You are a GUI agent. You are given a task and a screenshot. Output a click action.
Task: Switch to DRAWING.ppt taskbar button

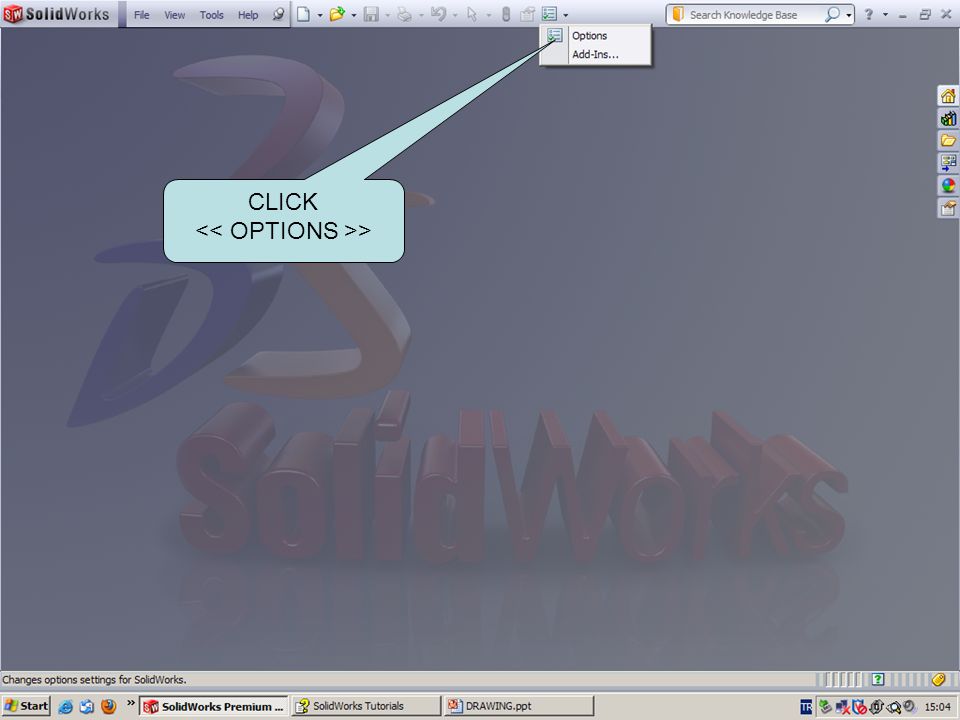coord(519,707)
